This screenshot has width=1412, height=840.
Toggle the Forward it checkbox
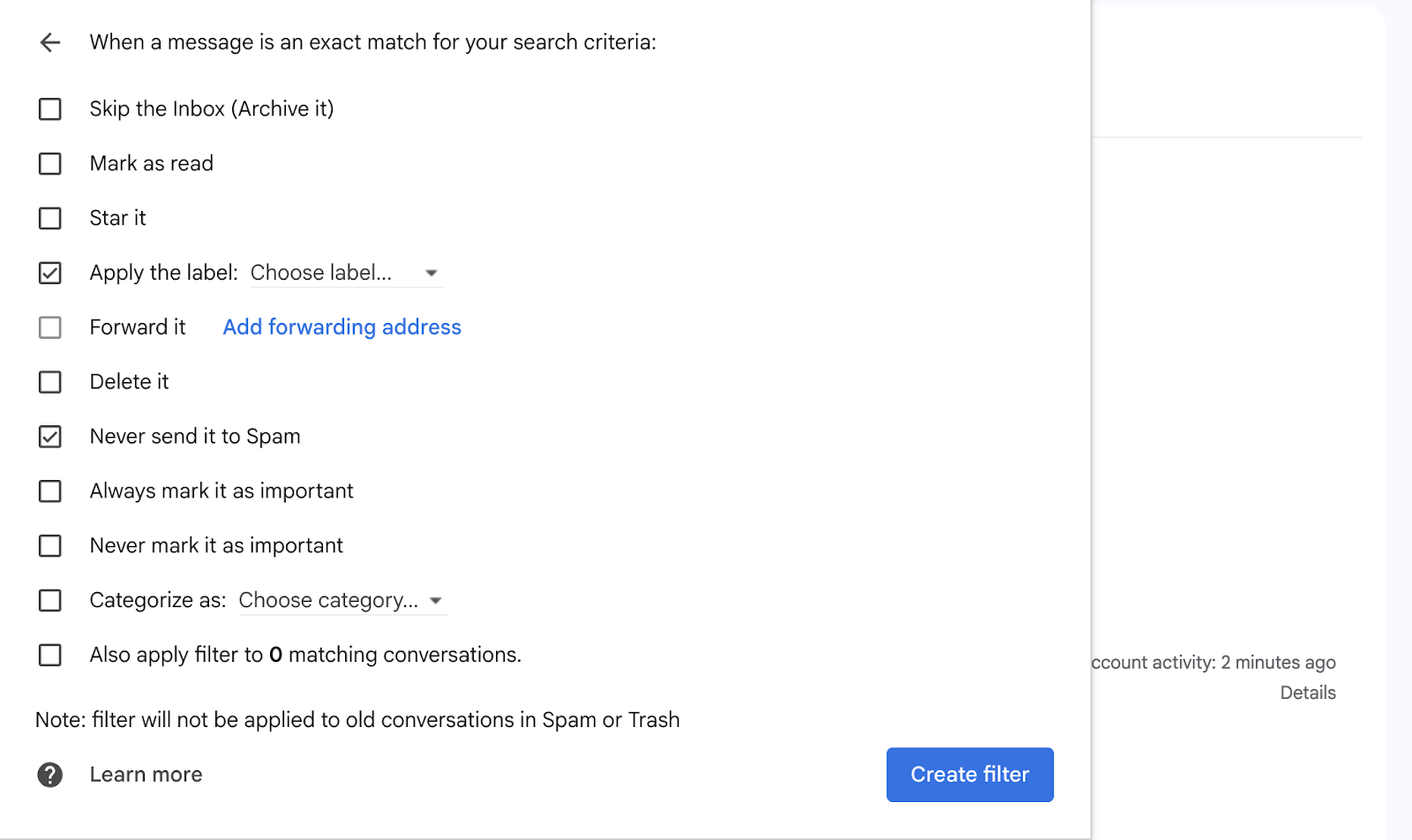pos(50,328)
